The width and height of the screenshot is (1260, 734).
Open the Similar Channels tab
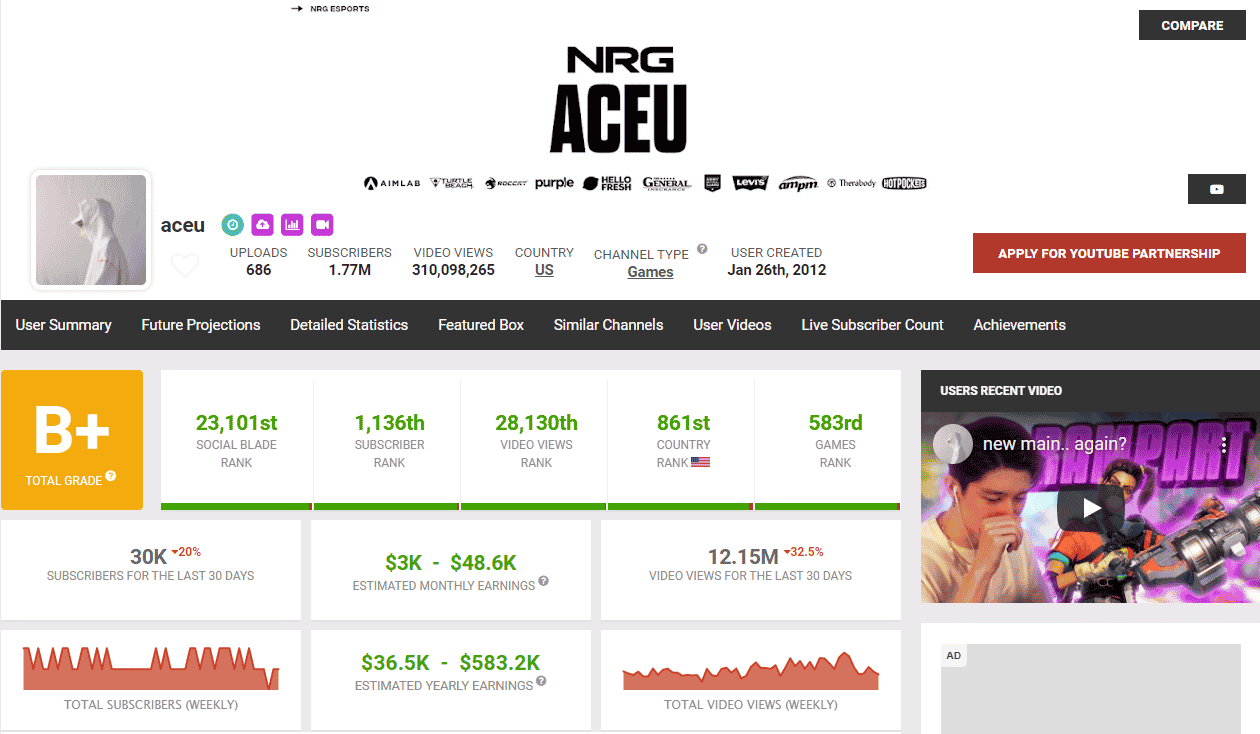(x=608, y=325)
